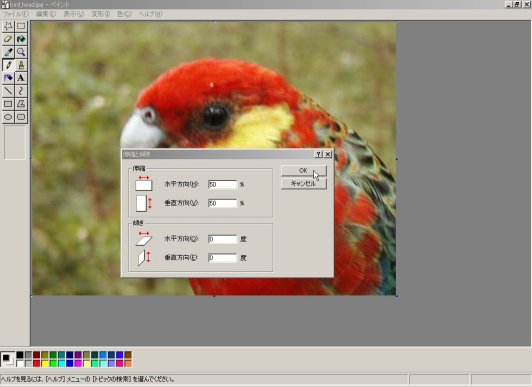Select the Text tool

pyautogui.click(x=21, y=78)
